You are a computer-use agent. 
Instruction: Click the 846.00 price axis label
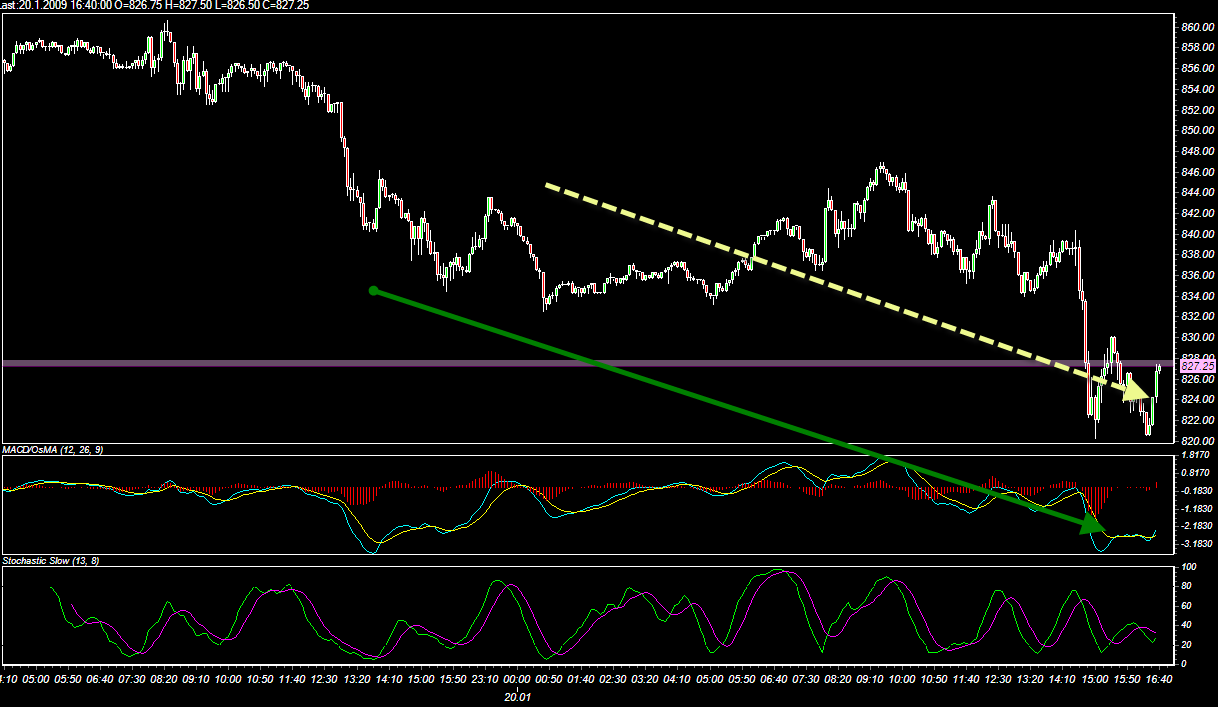click(x=1196, y=172)
